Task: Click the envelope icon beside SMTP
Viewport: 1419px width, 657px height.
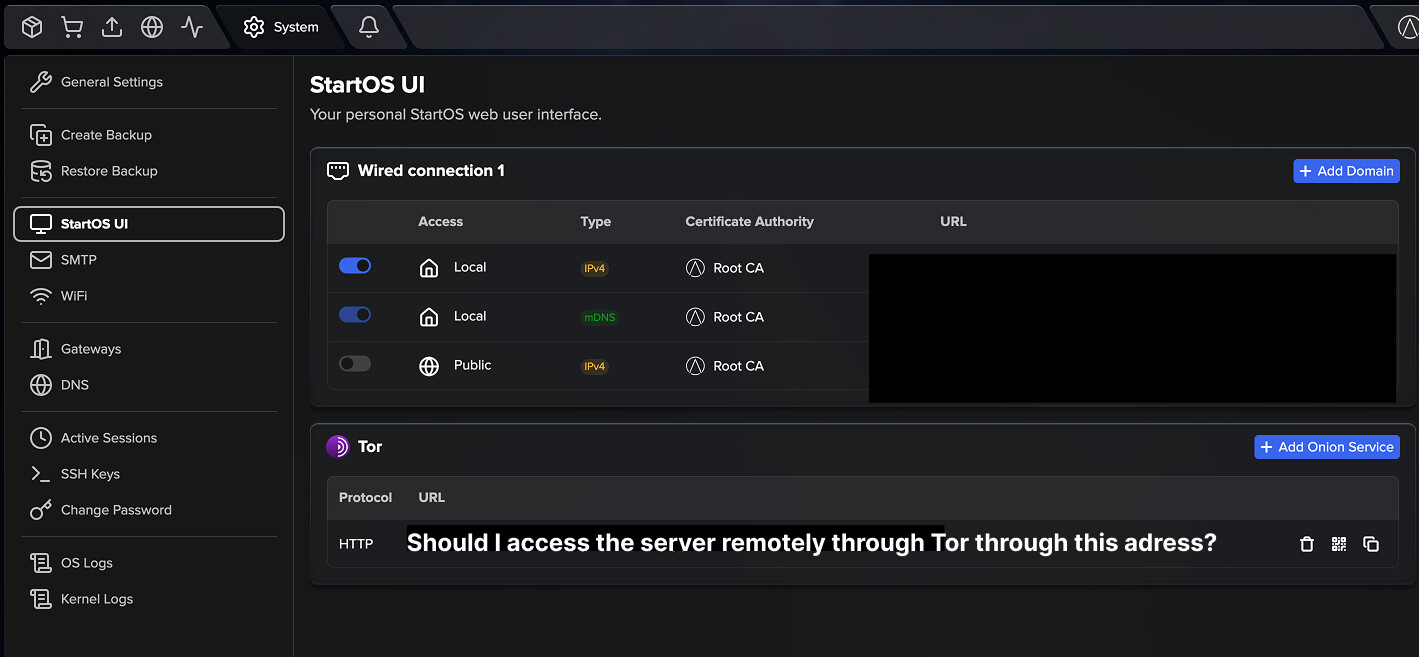Action: click(41, 260)
